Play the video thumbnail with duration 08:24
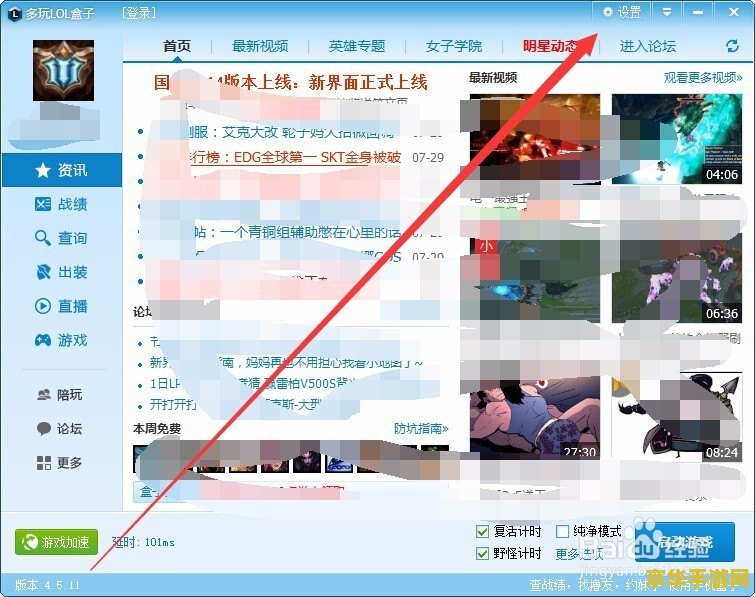Viewport: 755px width, 597px height. tap(677, 416)
